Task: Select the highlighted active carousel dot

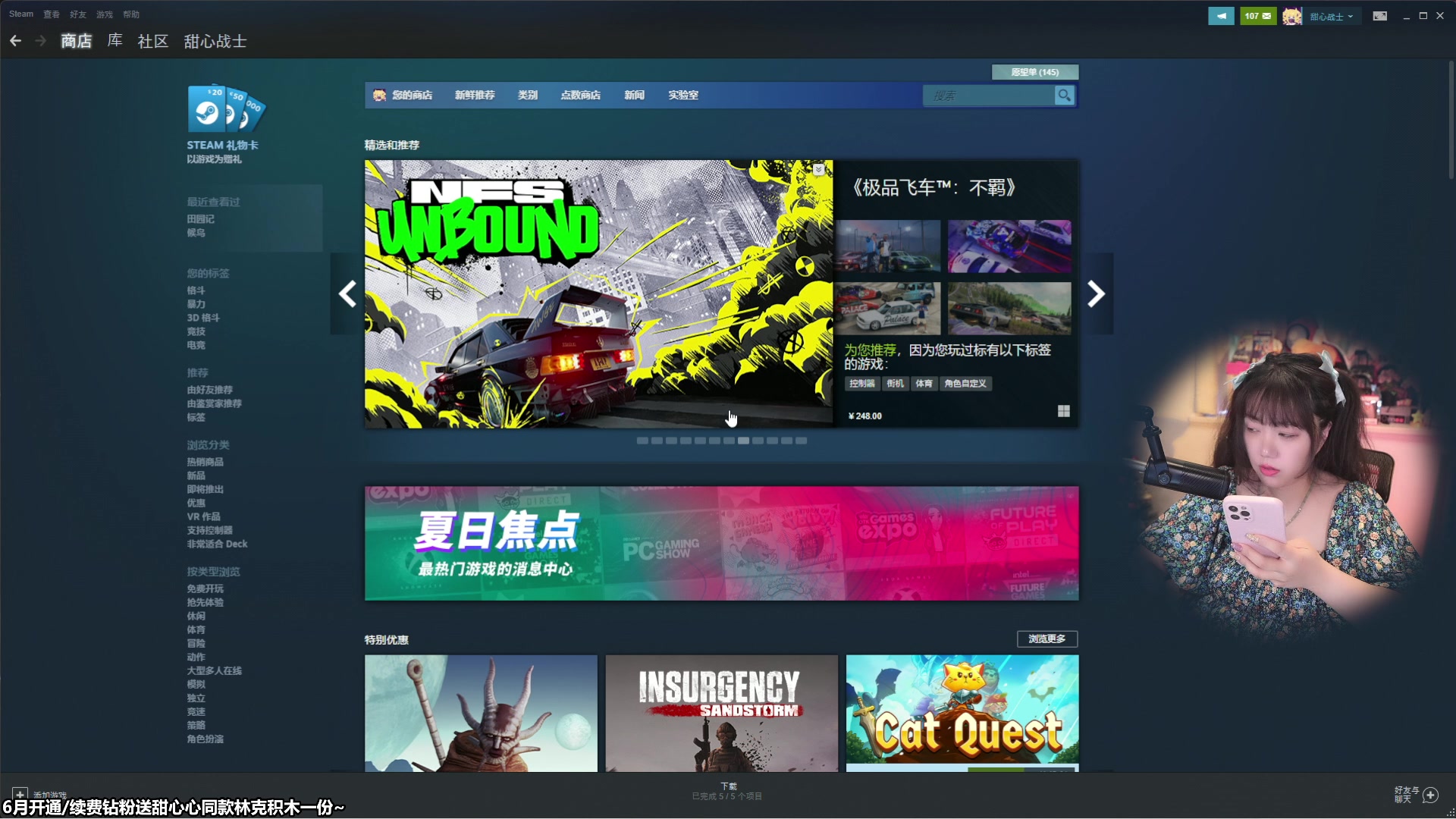Action: point(744,441)
